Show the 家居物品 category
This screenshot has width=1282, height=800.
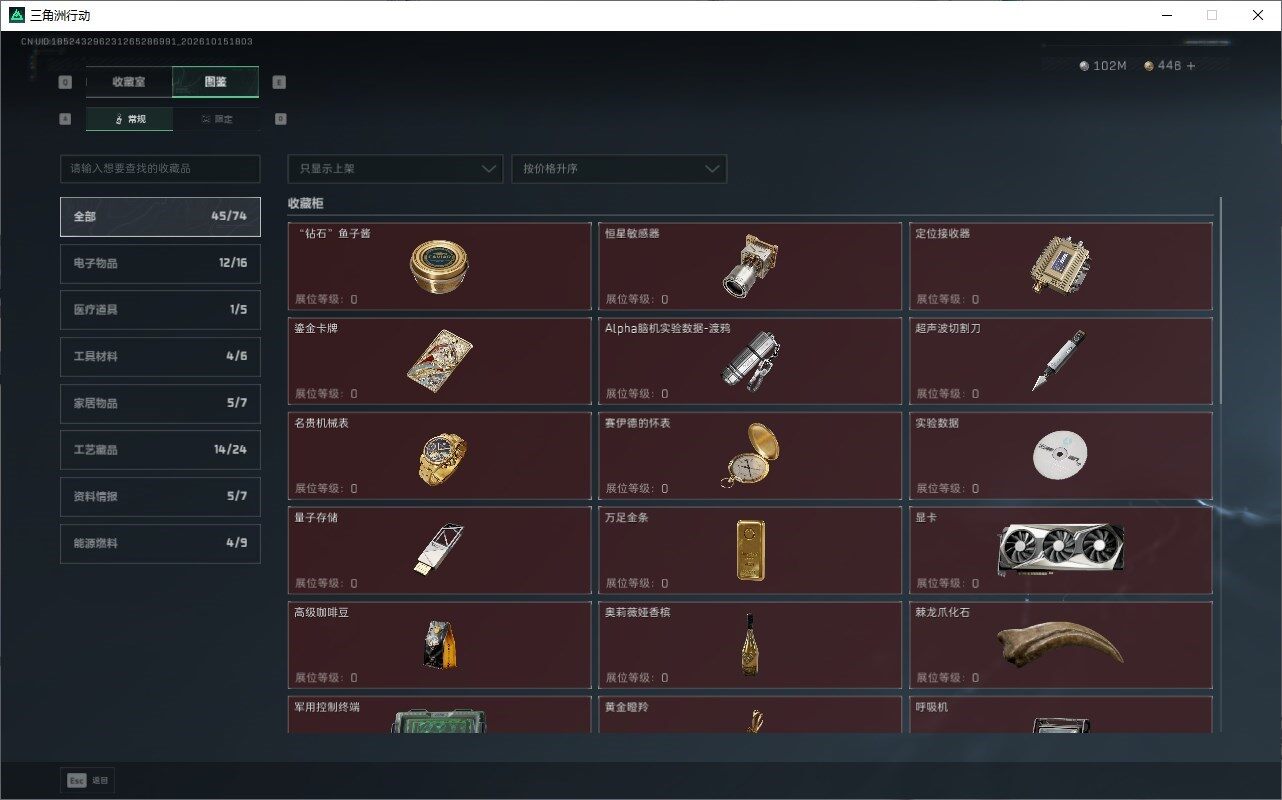(x=160, y=403)
